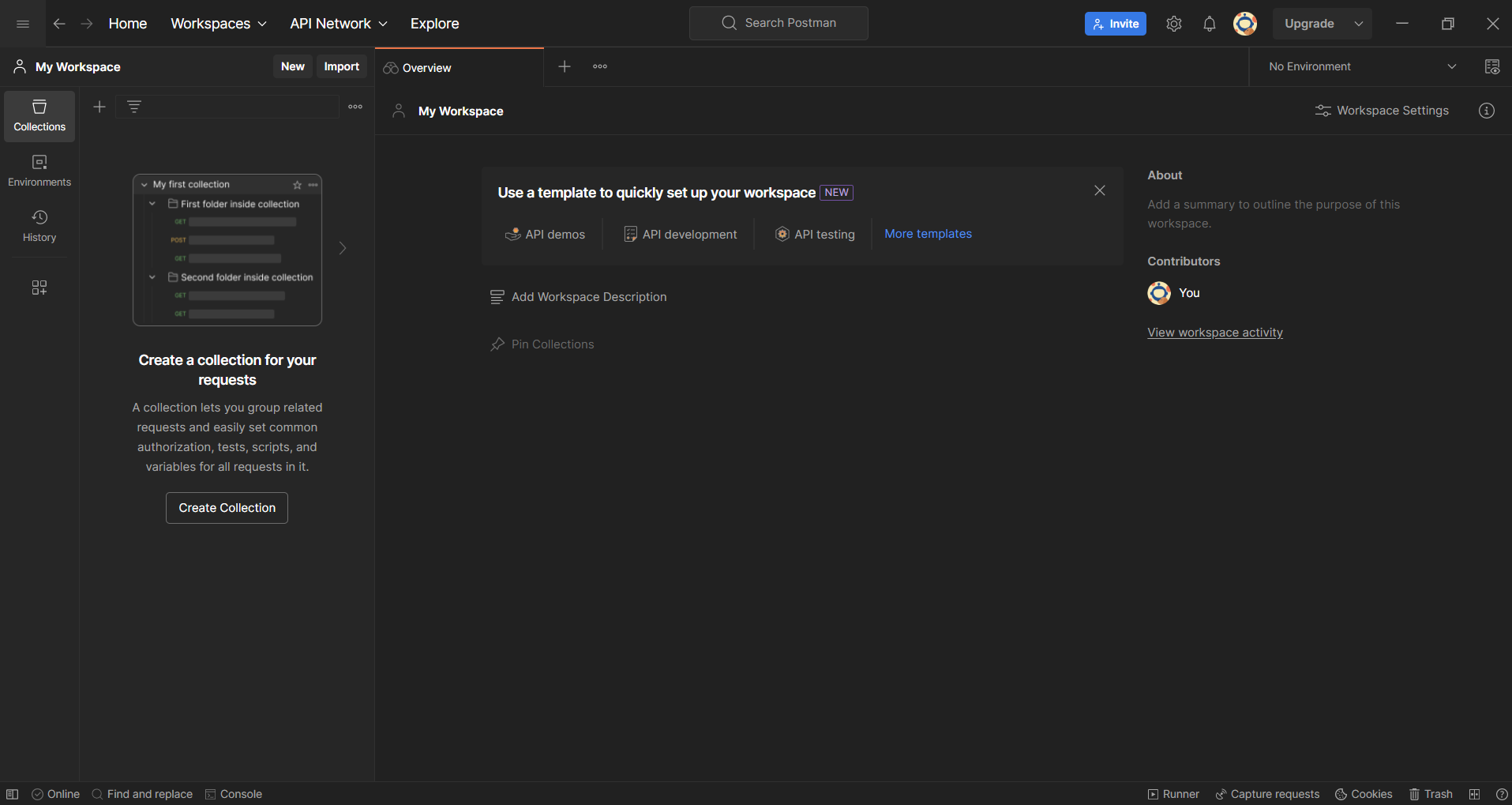1512x805 pixels.
Task: Go back with the left arrow
Action: click(x=59, y=24)
